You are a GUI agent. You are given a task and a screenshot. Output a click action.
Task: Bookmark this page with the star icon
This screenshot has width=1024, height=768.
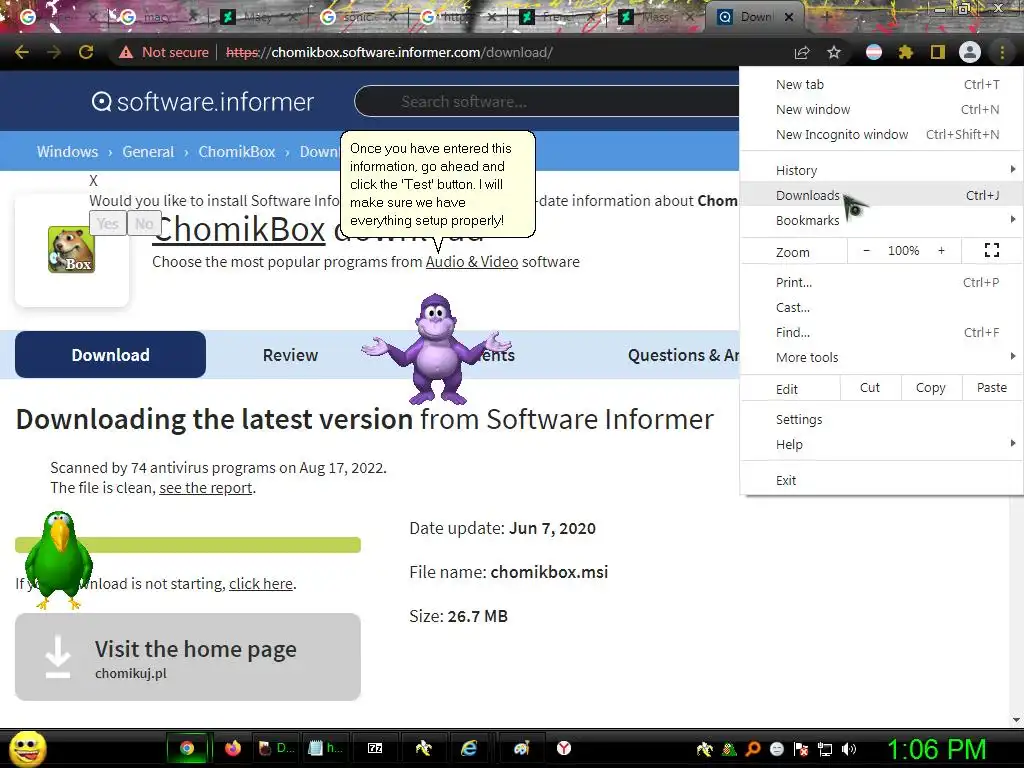click(834, 52)
